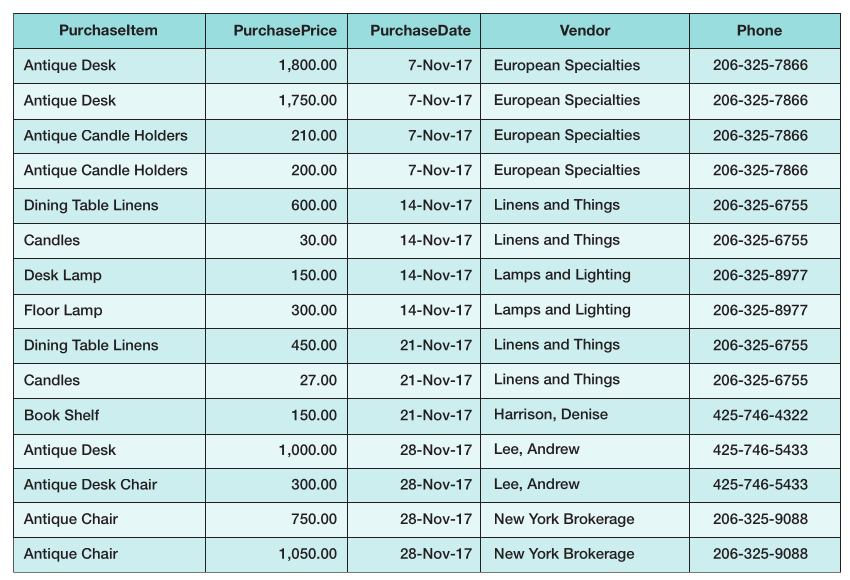This screenshot has height=580, width=850.
Task: Select the Desk Lamp item cell
Action: point(63,275)
